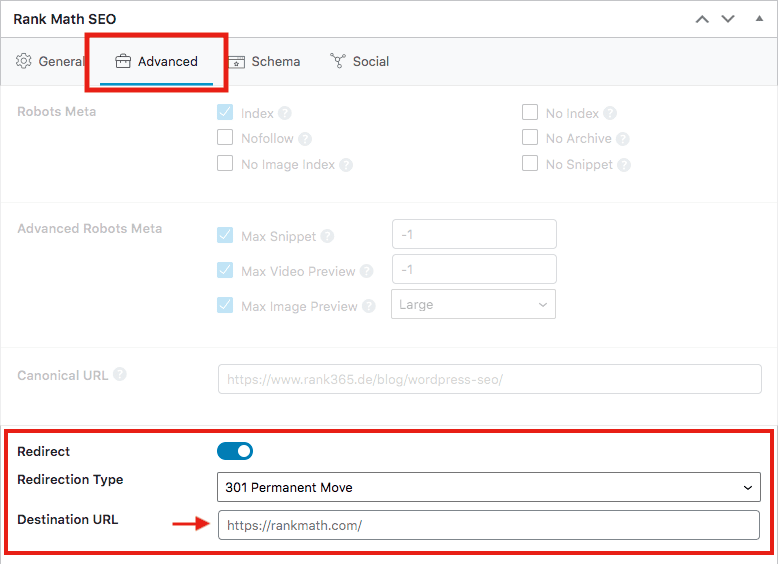Show help for the No Snippet option
This screenshot has width=778, height=564.
[x=624, y=165]
